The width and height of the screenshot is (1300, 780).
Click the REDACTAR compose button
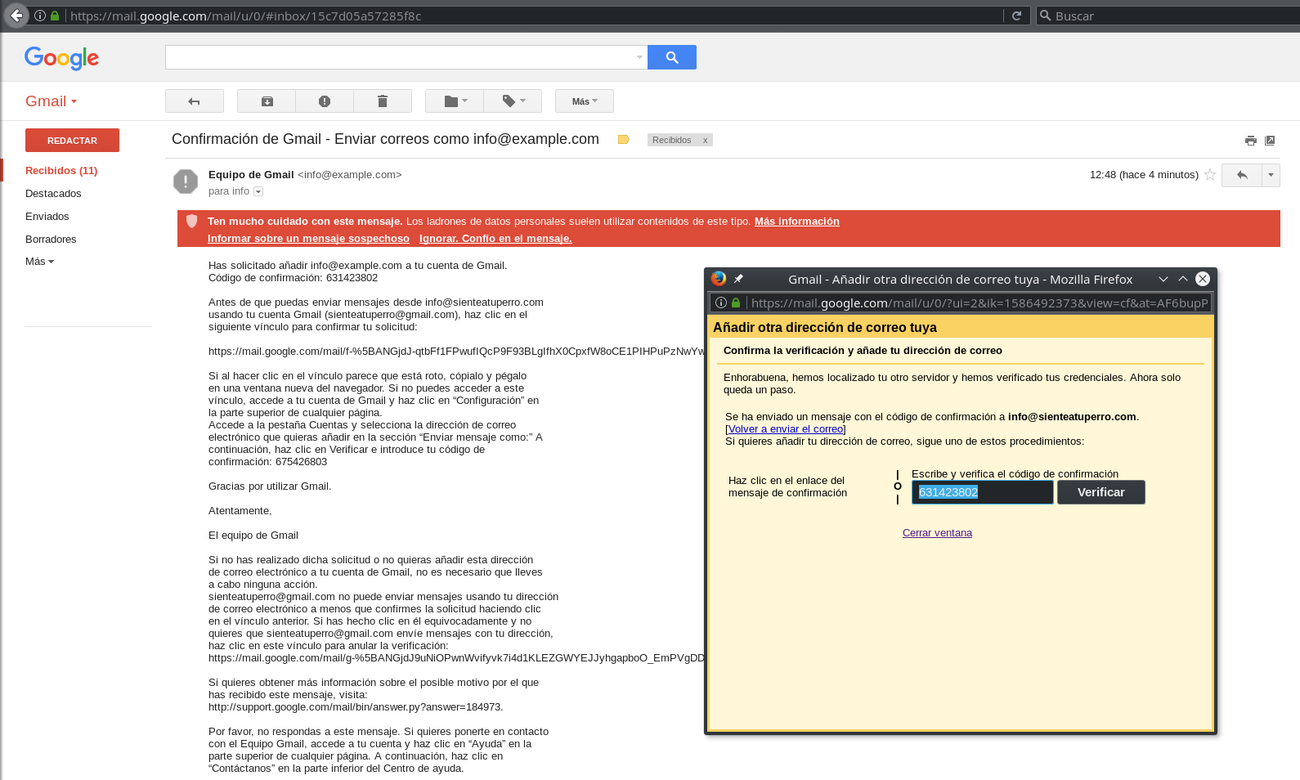72,141
